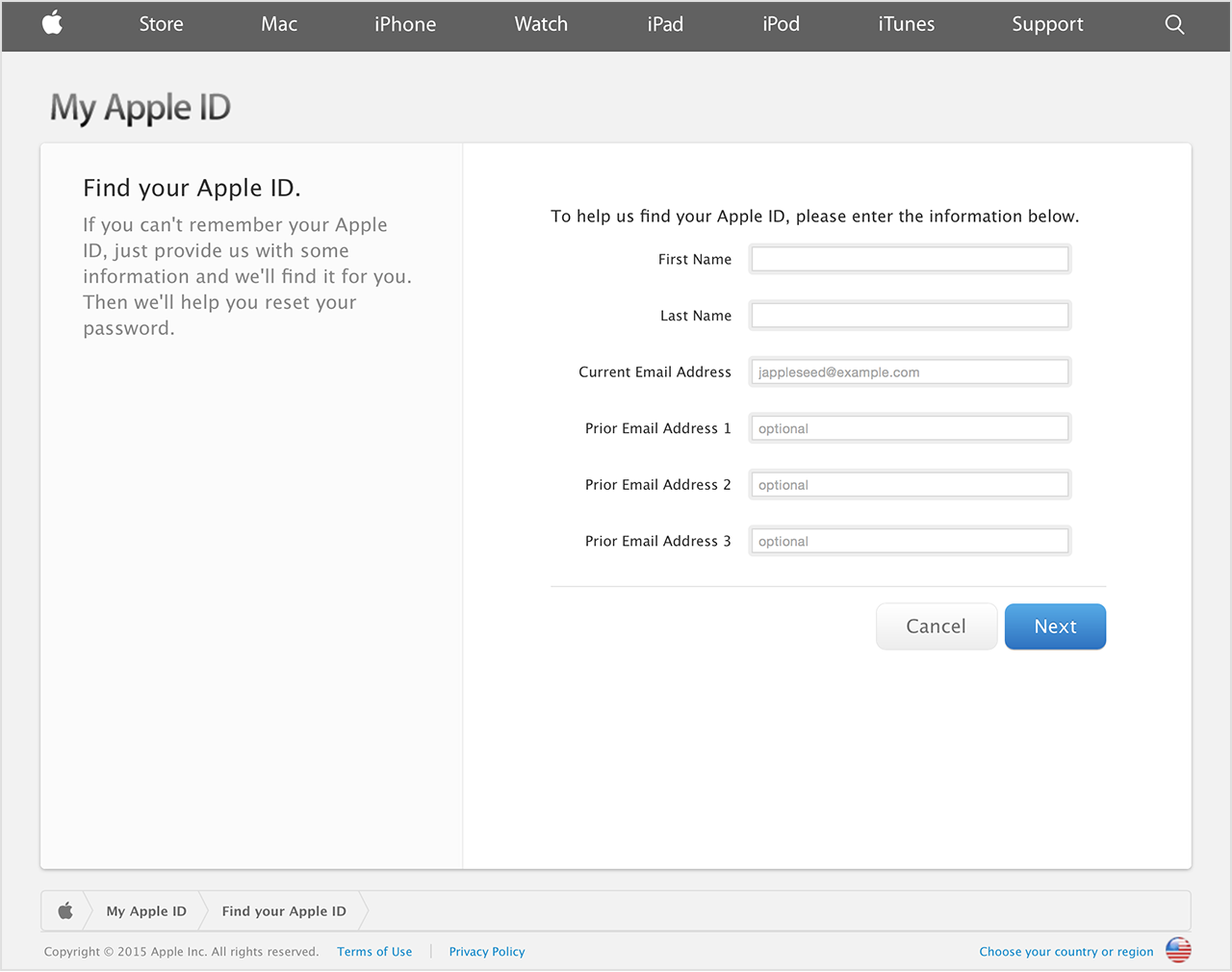Click the 'To help us find your Apple ID' instruction
1232x972 pixels.
[814, 217]
